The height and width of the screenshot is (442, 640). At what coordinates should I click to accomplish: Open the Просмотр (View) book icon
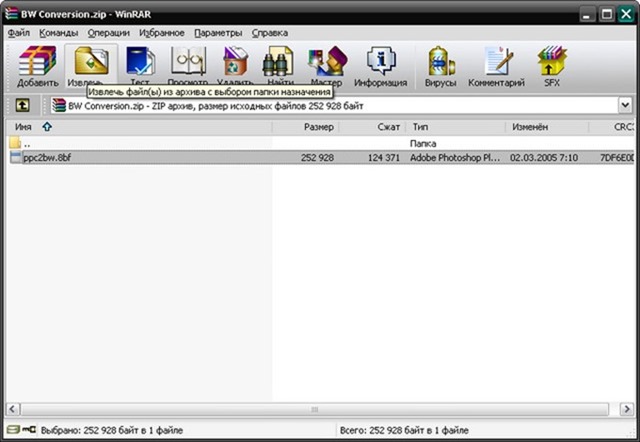tap(188, 61)
